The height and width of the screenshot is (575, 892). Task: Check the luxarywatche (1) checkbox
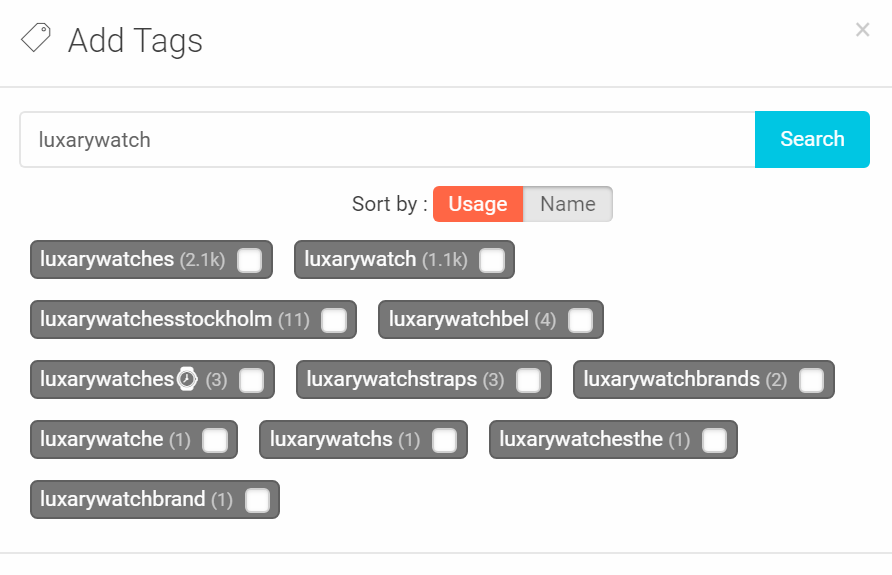[214, 440]
